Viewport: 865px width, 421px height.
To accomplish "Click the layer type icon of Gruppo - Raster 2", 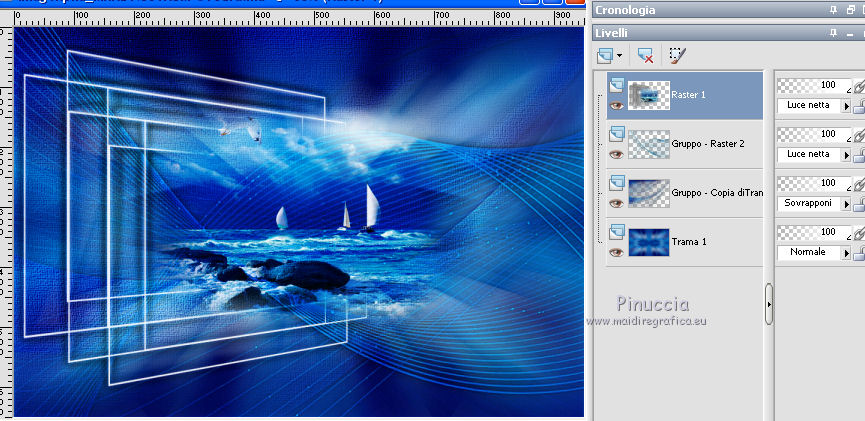I will 617,134.
